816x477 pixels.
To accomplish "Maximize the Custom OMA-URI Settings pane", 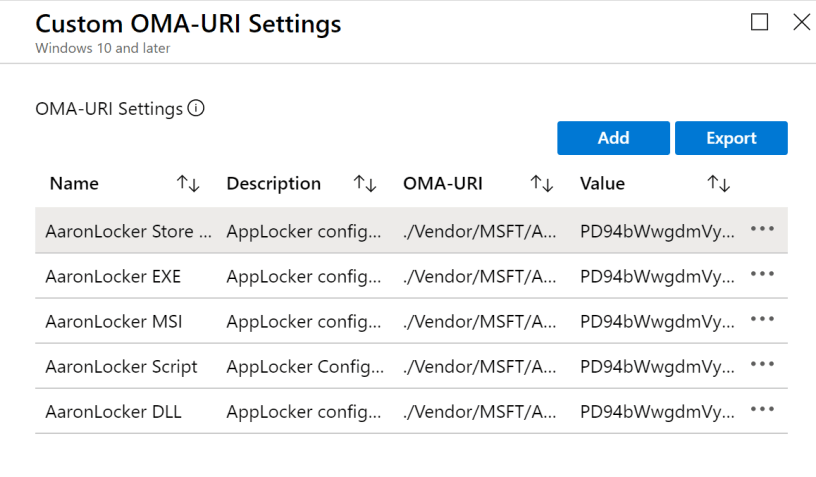I will (x=759, y=22).
